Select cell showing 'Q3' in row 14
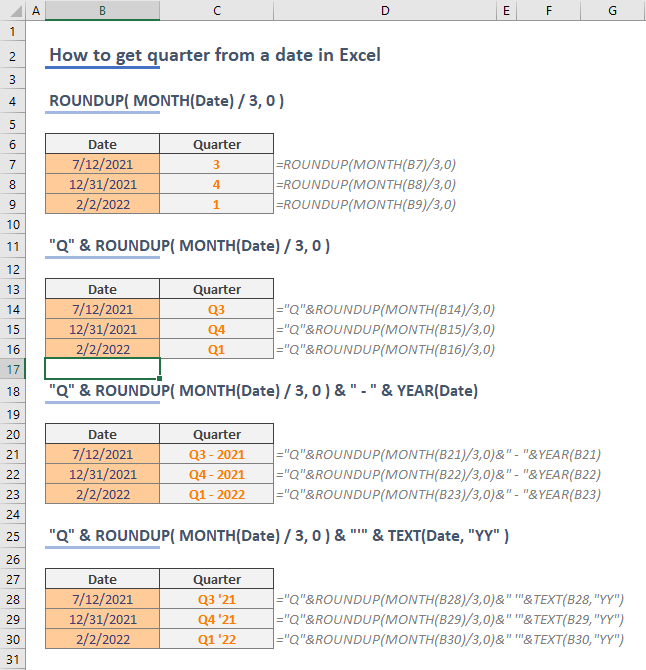 coord(217,309)
